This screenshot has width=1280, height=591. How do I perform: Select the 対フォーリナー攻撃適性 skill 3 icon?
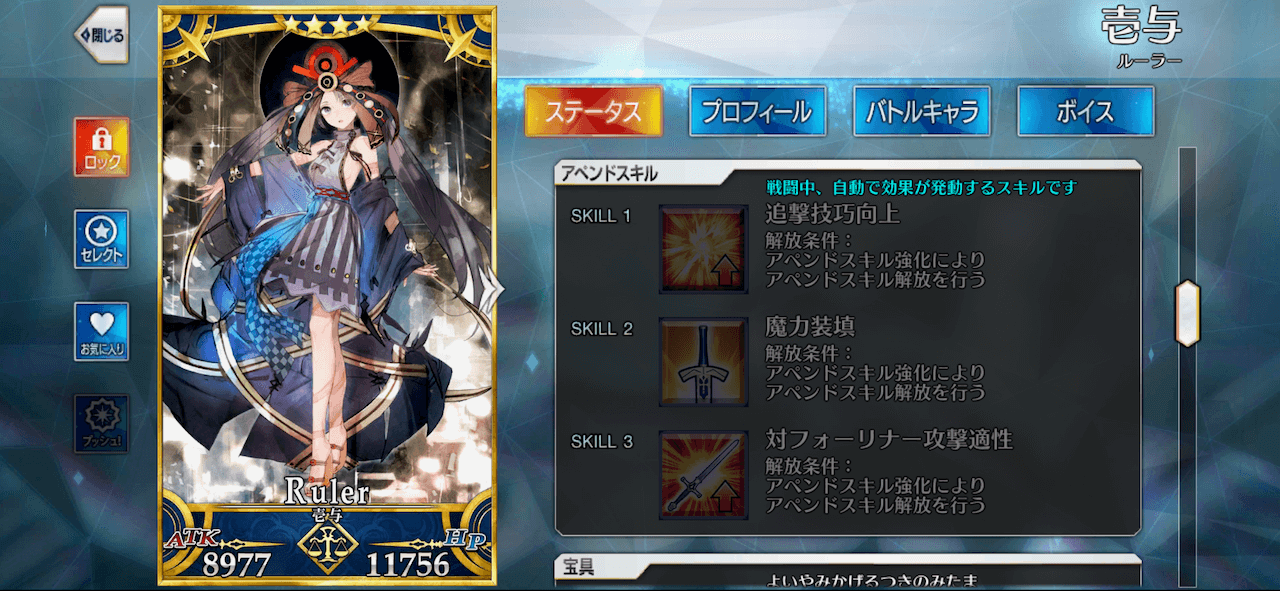point(703,475)
